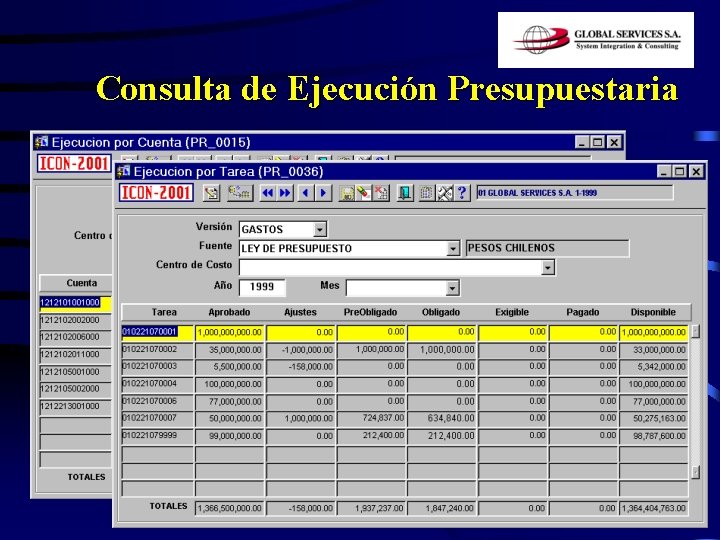720x540 pixels.
Task: Click PreObligado value 724,837.00
Action: tap(371, 419)
